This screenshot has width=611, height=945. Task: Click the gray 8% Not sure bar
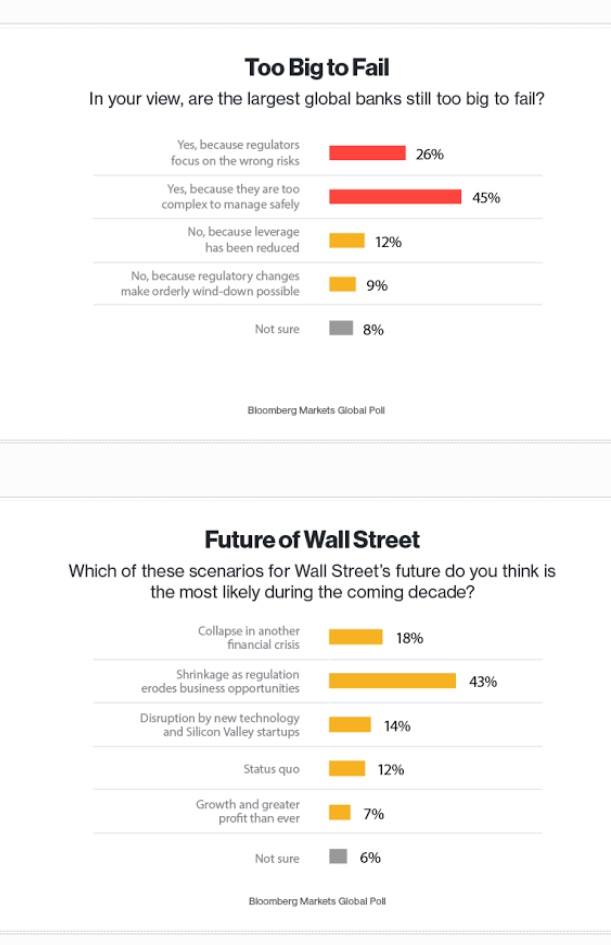point(341,328)
